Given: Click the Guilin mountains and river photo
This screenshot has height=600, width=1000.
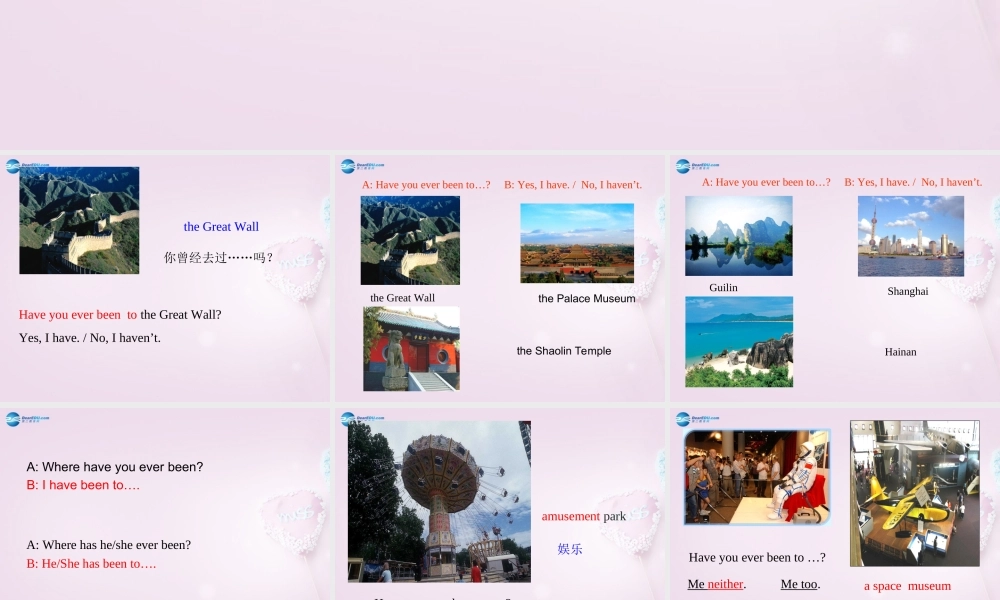Looking at the screenshot, I should pyautogui.click(x=739, y=236).
